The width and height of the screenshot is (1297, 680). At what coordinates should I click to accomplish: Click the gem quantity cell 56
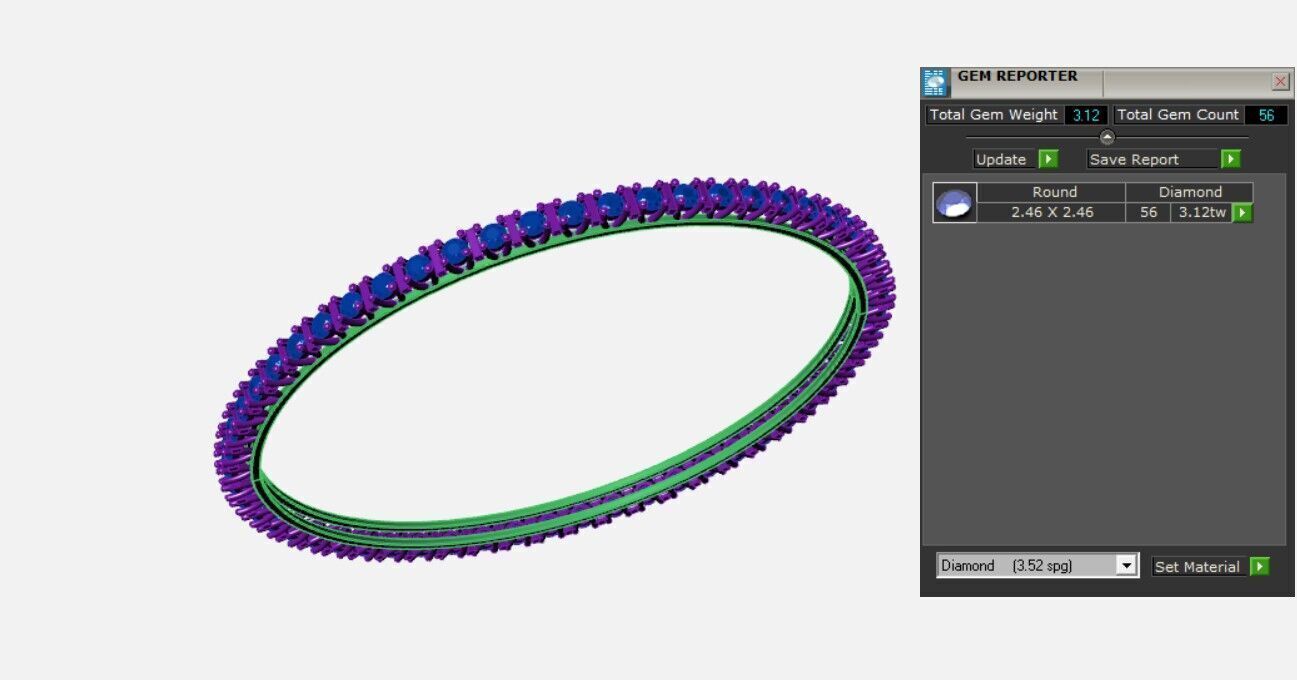click(x=1148, y=212)
